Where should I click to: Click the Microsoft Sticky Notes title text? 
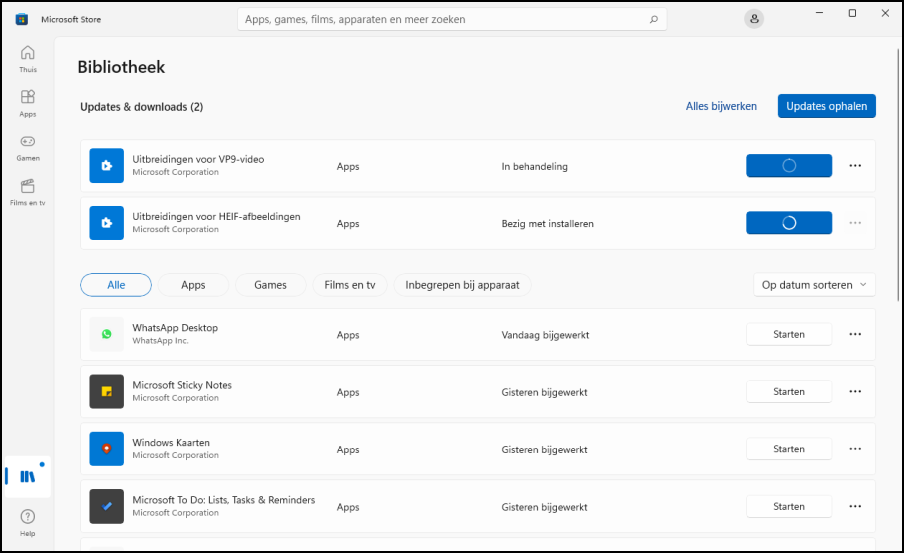coord(182,385)
